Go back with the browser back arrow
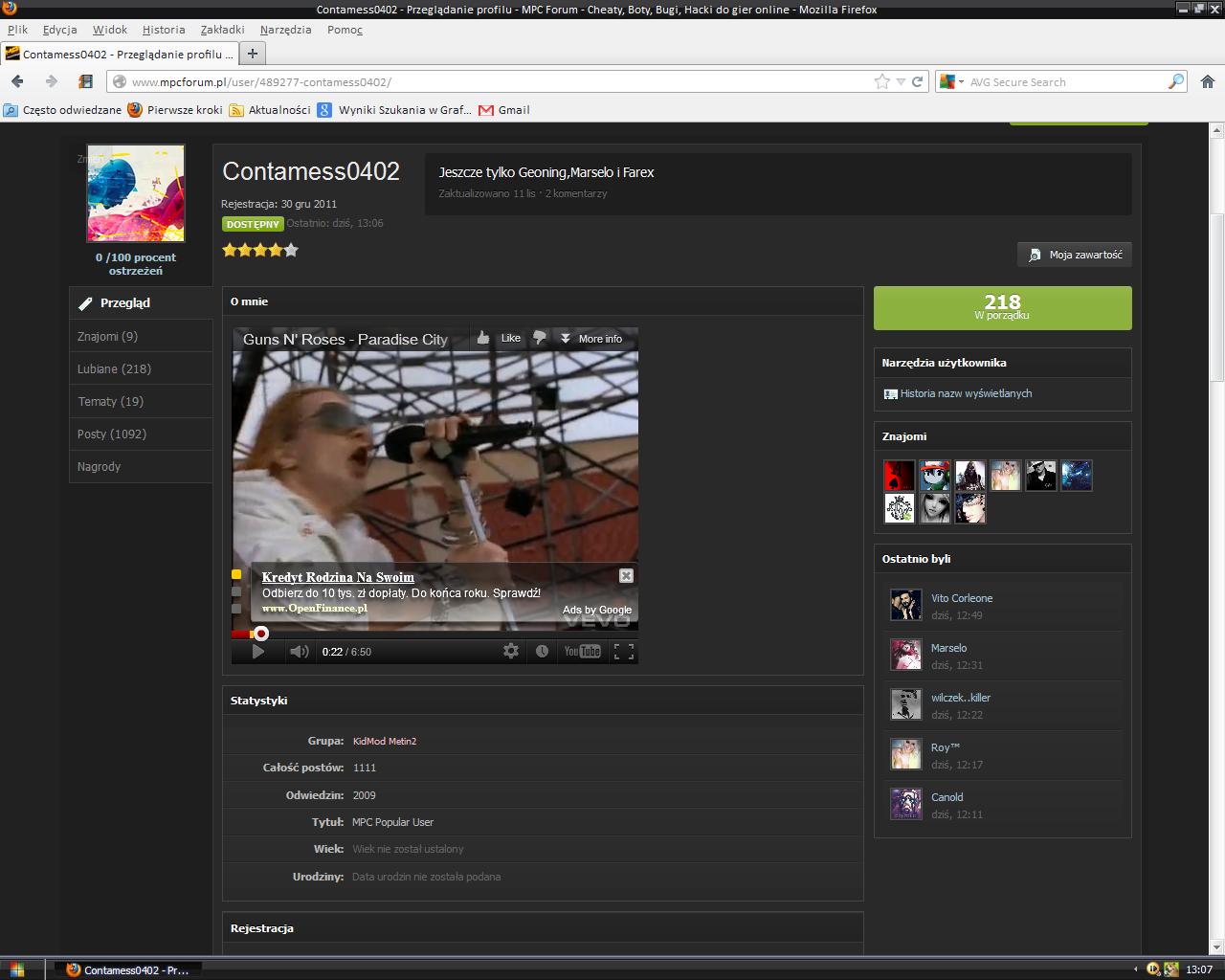The image size is (1225, 980). (x=17, y=82)
